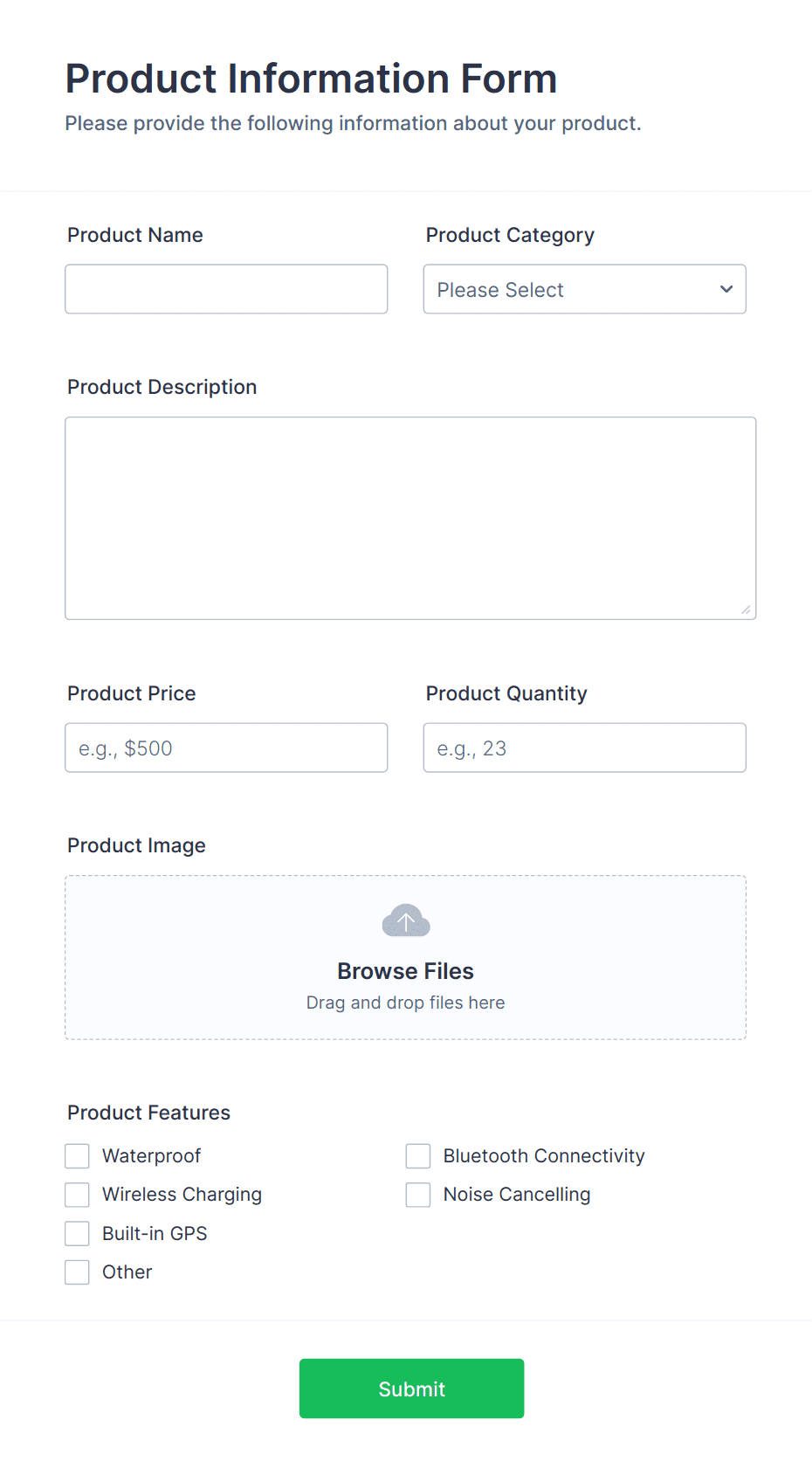Image resolution: width=812 pixels, height=1468 pixels.
Task: Click the Product Quantity field
Action: pos(584,748)
